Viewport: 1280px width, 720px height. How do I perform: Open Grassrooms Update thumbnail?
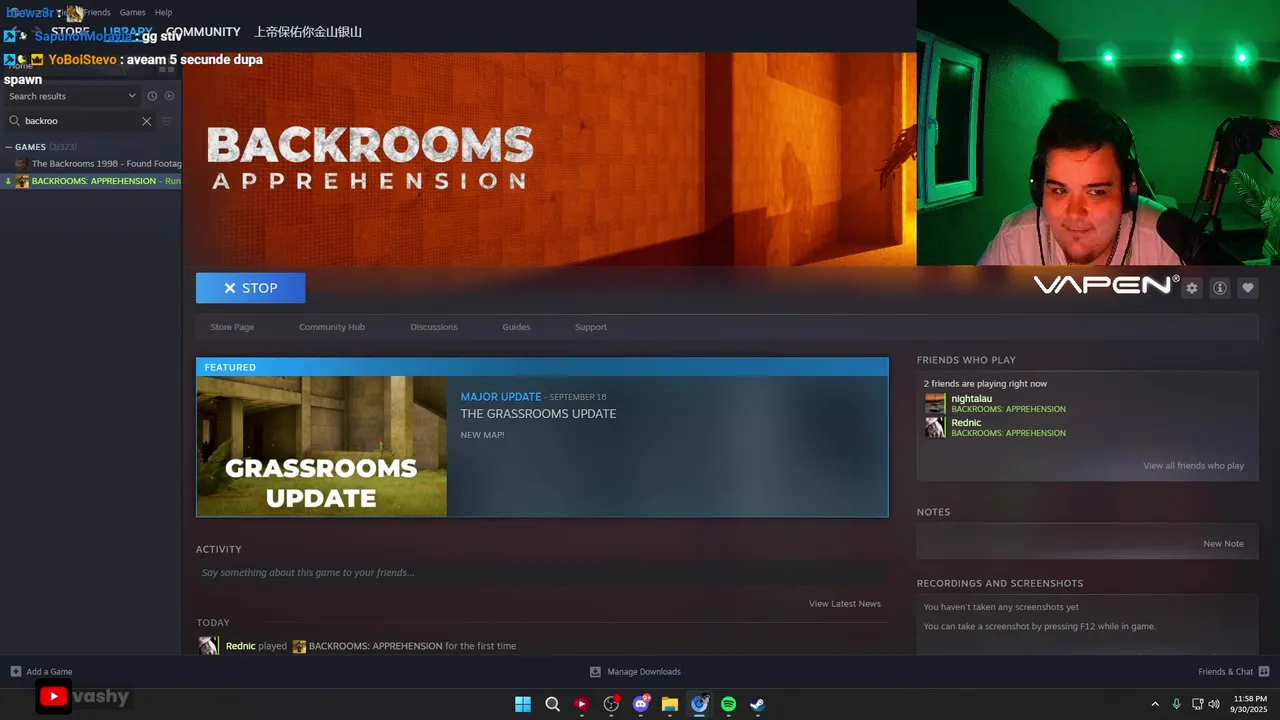tap(322, 446)
